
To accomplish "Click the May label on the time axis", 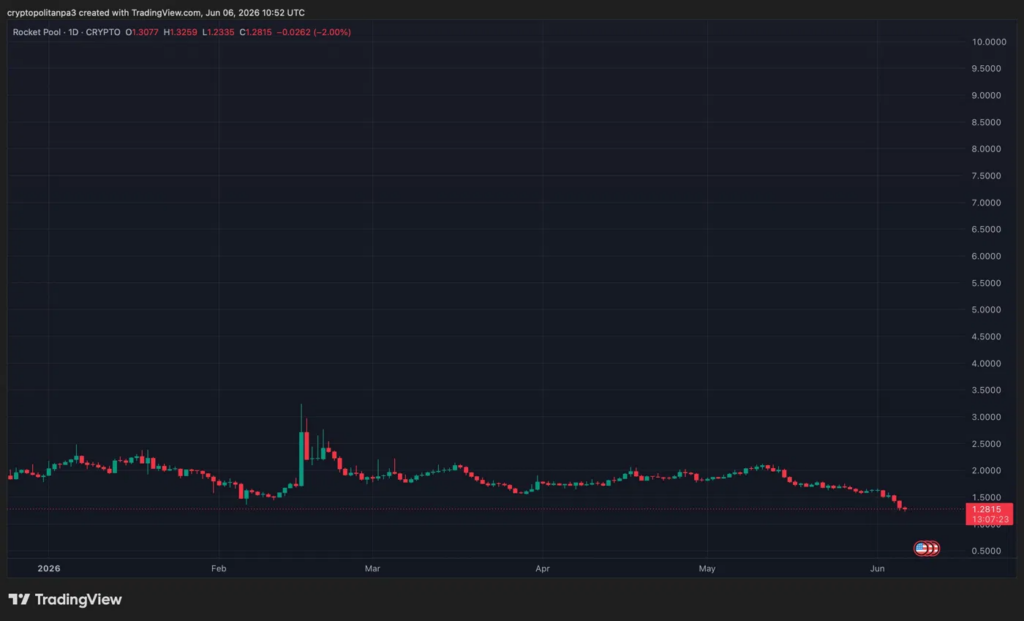I will pos(707,568).
